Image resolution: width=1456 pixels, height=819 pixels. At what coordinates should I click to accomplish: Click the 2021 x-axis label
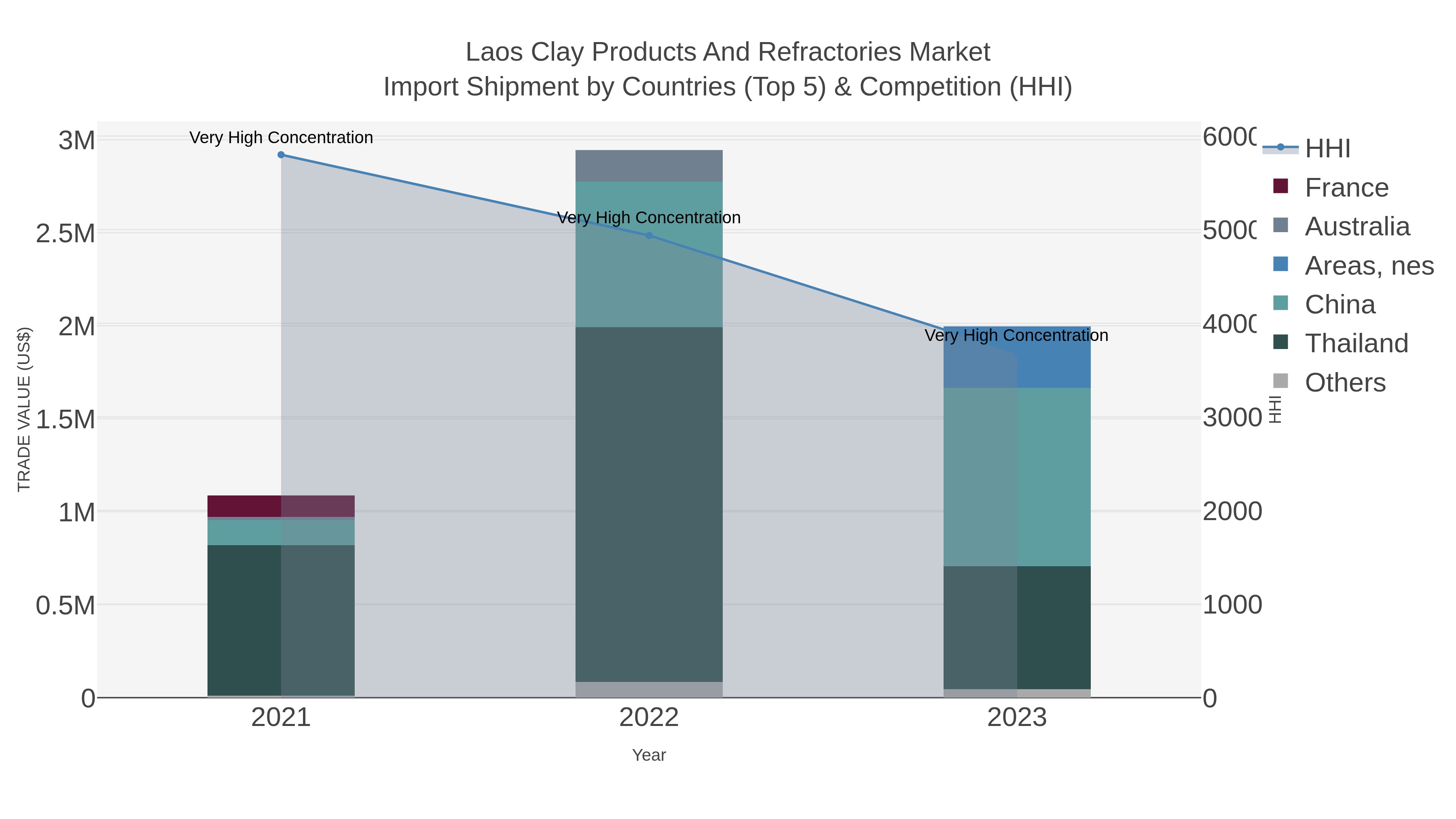tap(281, 718)
